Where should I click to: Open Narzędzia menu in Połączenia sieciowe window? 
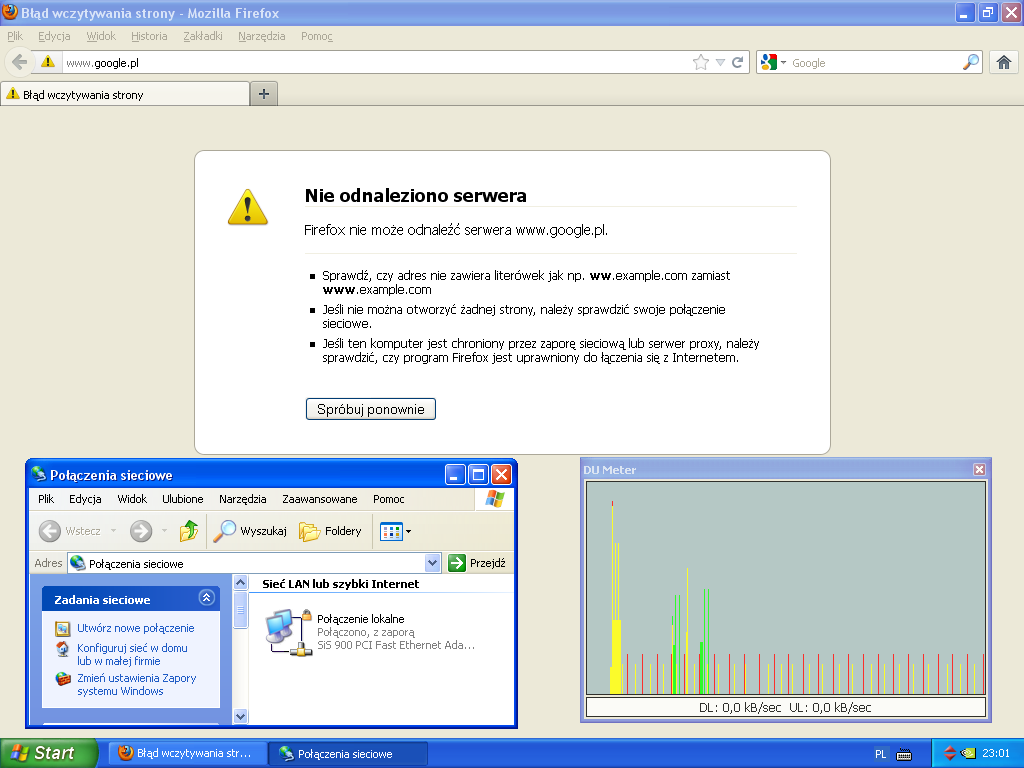(242, 499)
